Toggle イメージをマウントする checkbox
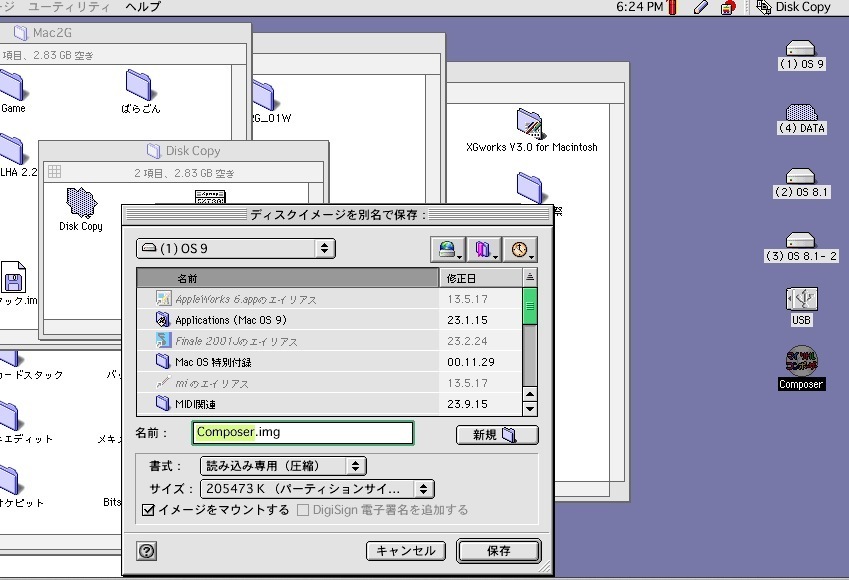The height and width of the screenshot is (580, 849). coord(148,510)
